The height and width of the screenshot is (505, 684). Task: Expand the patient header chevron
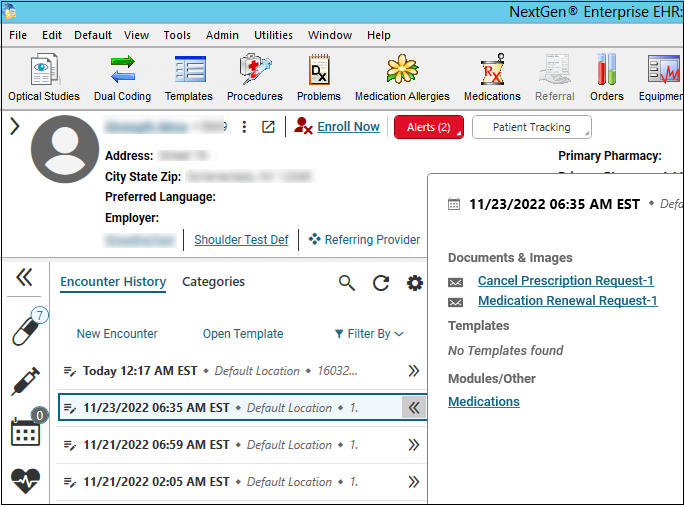tap(15, 126)
